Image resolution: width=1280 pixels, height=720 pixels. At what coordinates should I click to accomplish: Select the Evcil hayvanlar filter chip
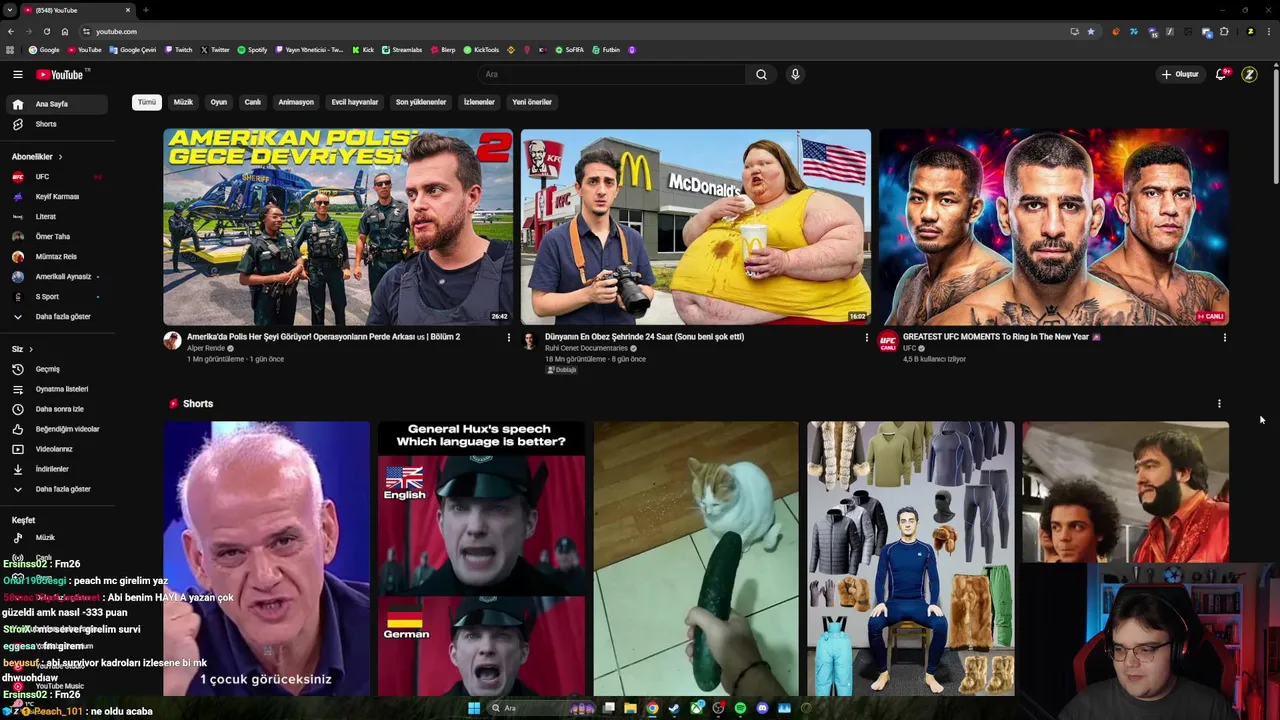(x=355, y=102)
